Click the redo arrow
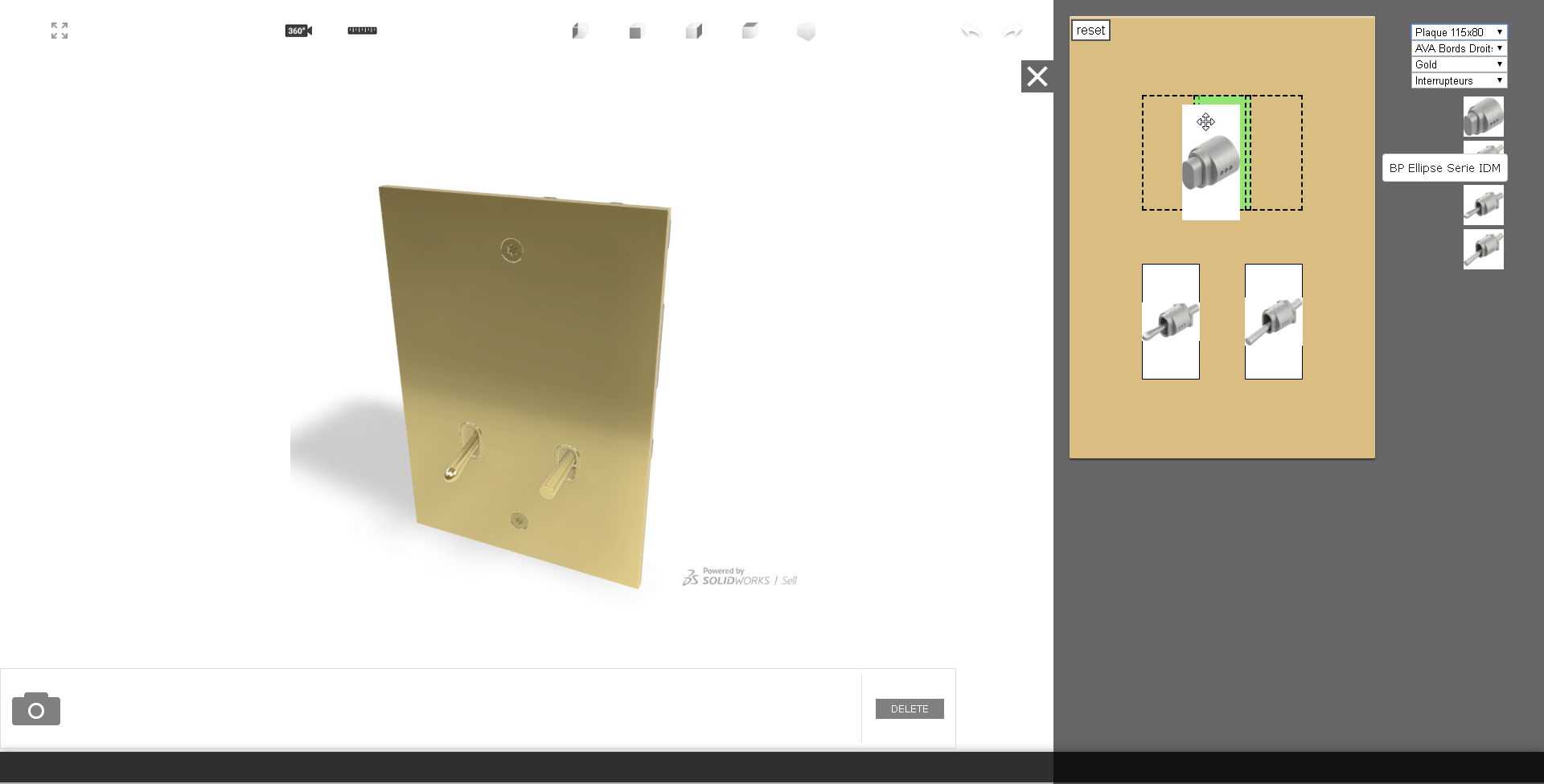 coord(1013,31)
